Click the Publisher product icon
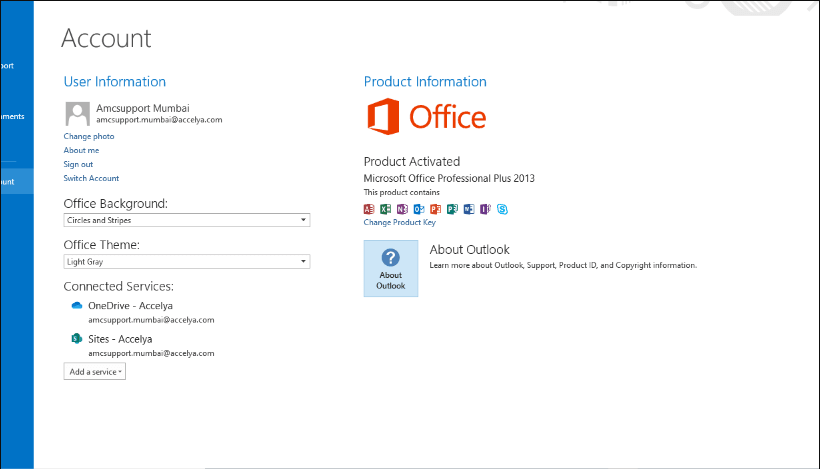Image resolution: width=820 pixels, height=469 pixels. (452, 209)
